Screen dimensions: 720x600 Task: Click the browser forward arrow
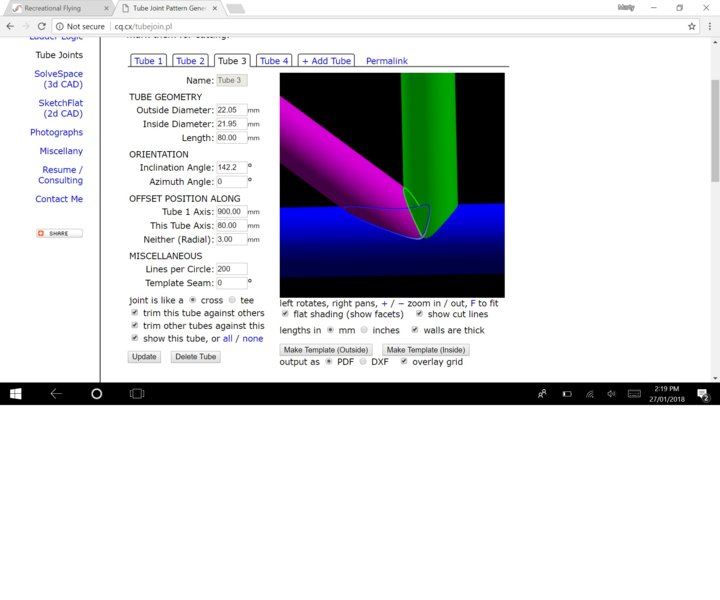point(26,27)
